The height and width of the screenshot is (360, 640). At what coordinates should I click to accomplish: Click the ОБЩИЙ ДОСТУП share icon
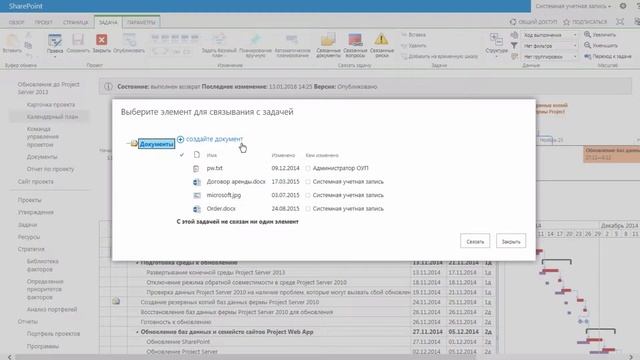513,22
